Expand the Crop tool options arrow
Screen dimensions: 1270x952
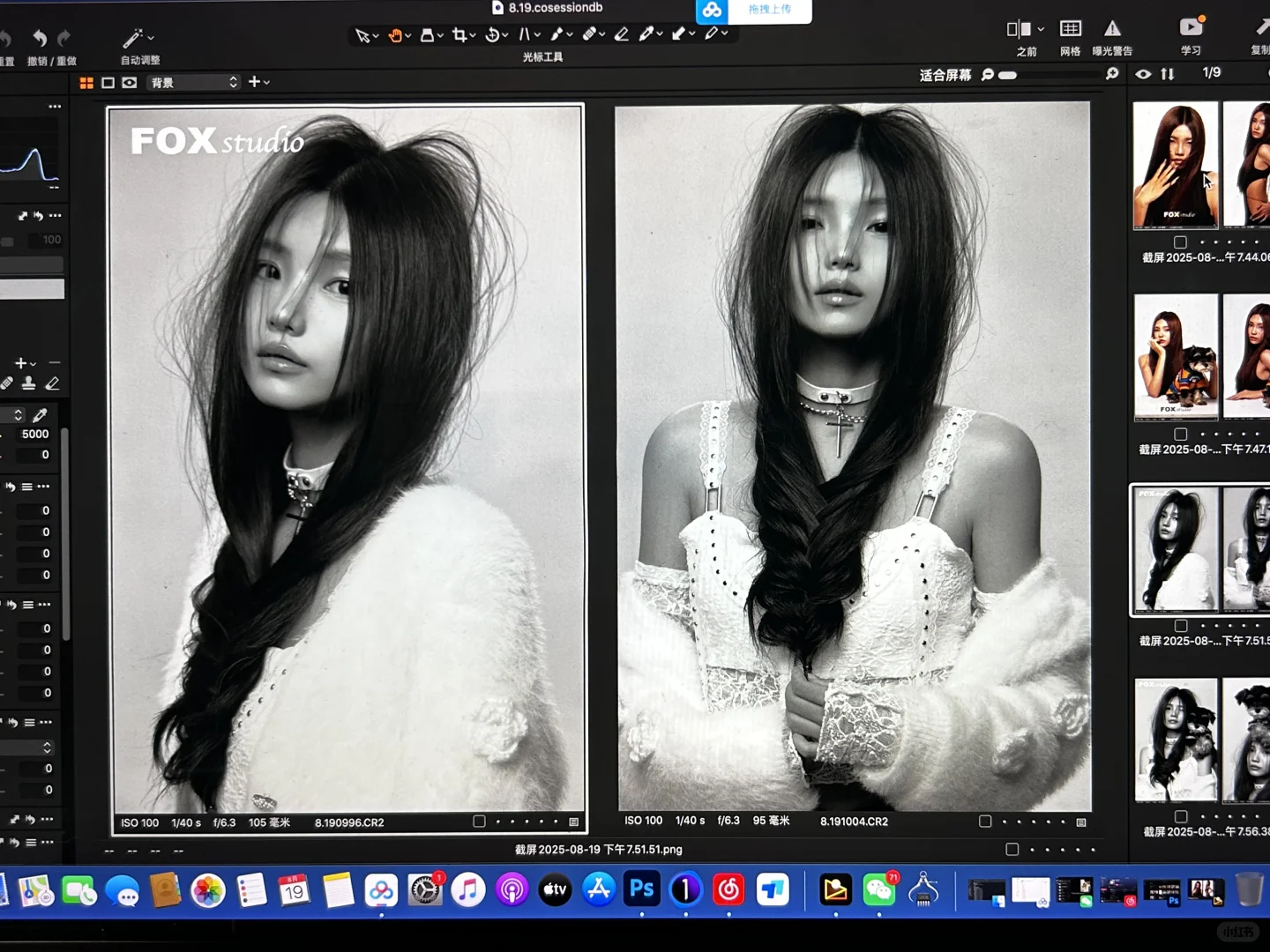click(473, 36)
